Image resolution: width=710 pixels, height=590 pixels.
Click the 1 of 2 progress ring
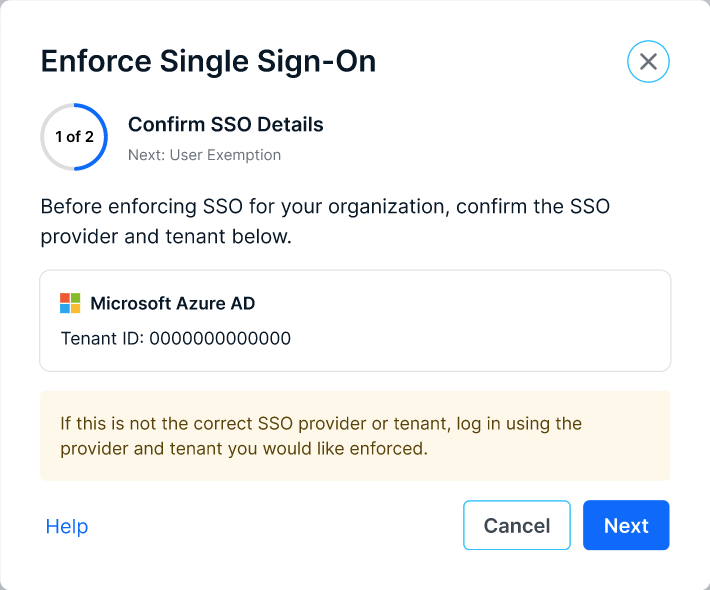tap(74, 137)
